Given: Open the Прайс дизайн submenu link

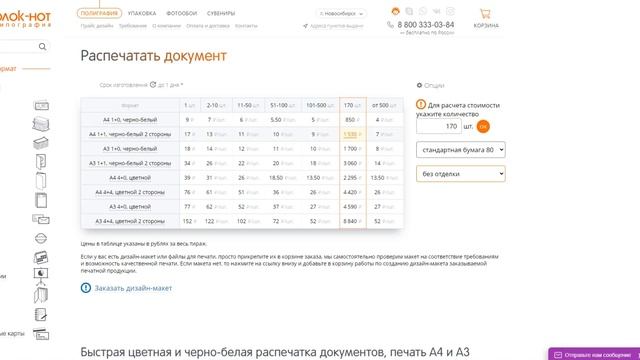Looking at the screenshot, I should [x=97, y=26].
